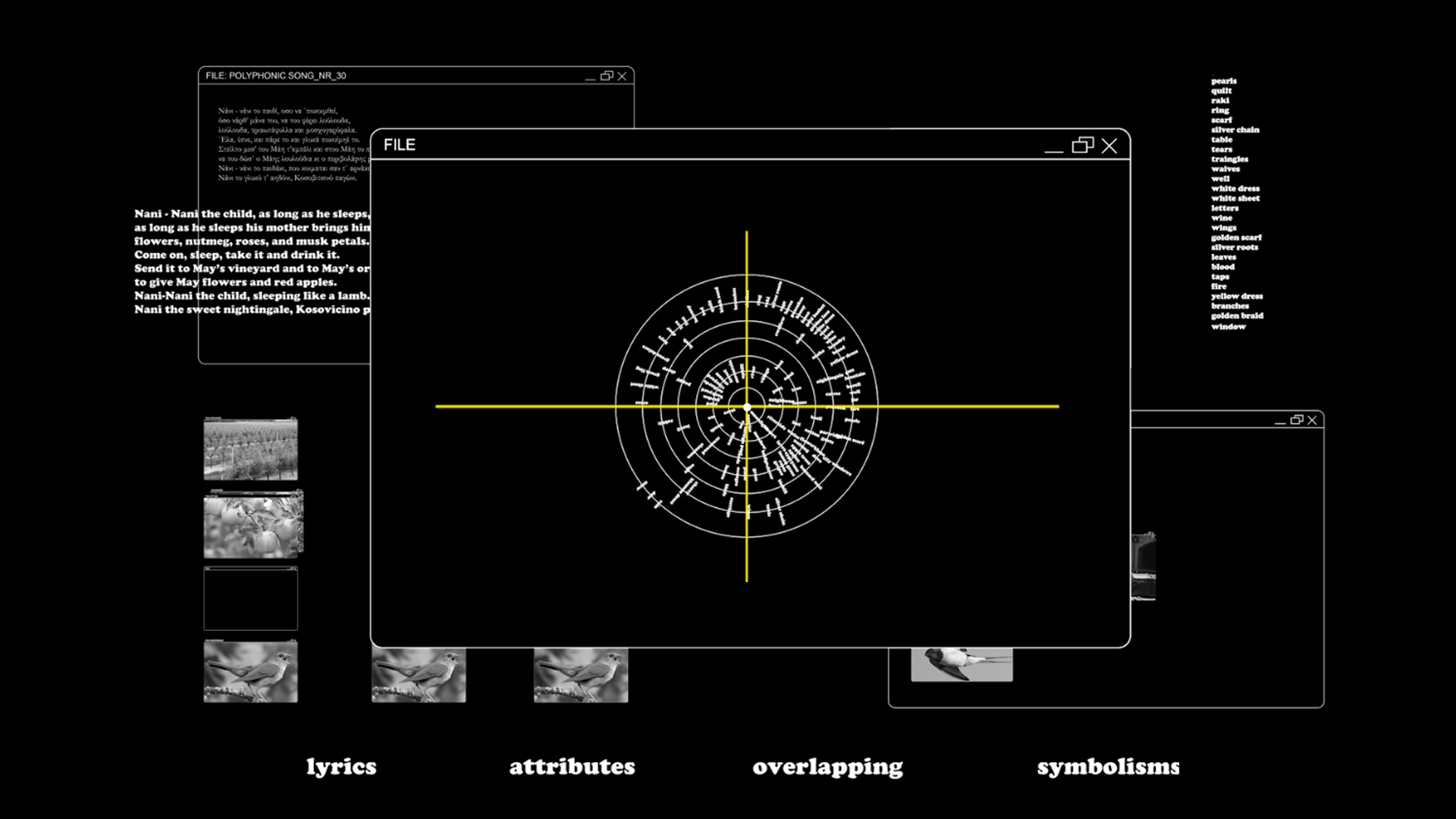Select the overlapping label
Image resolution: width=1456 pixels, height=819 pixels.
coord(827,767)
